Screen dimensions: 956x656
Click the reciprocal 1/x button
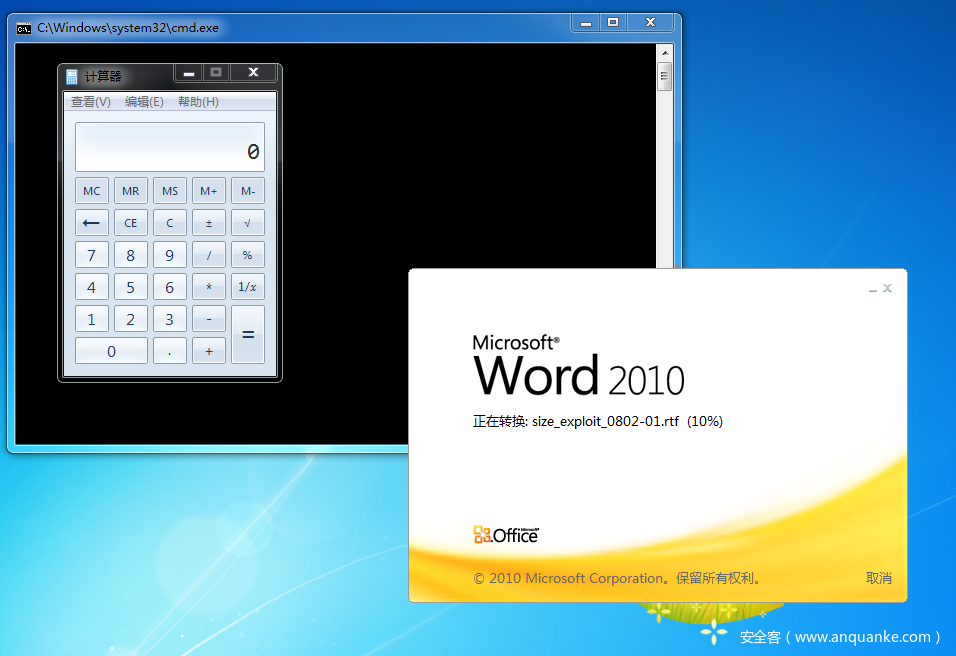(x=247, y=288)
